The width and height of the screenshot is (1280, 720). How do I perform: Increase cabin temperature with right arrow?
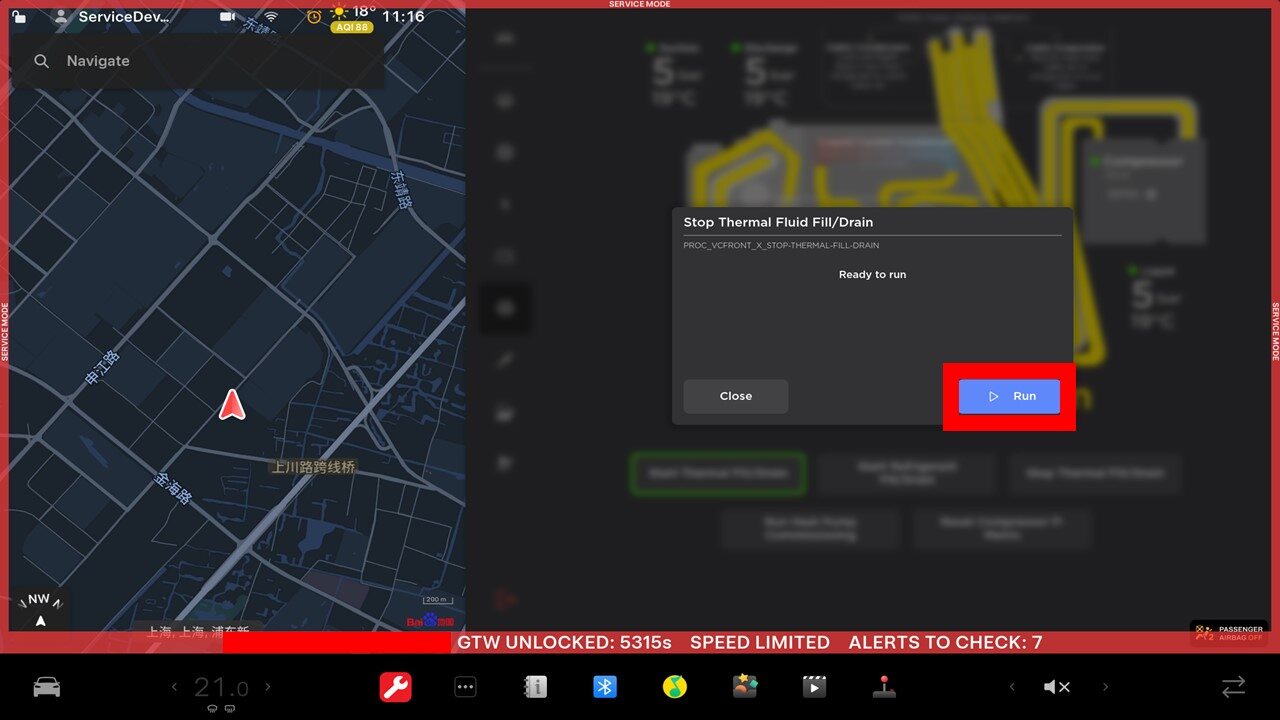267,687
